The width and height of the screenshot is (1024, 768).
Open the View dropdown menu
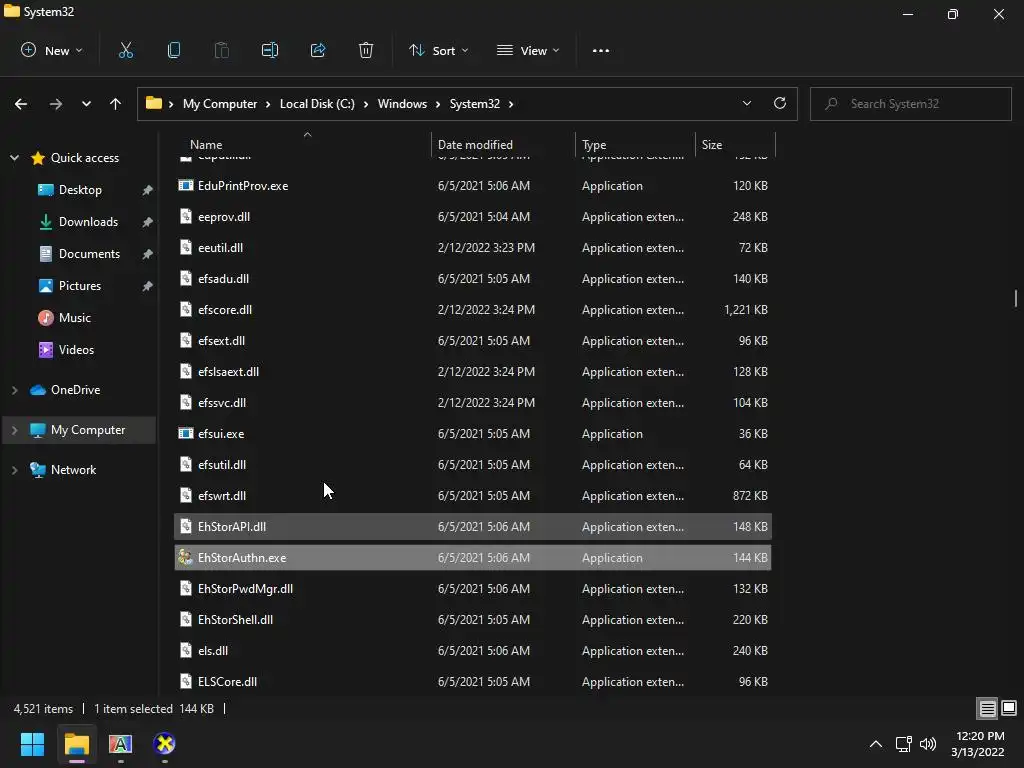click(528, 50)
